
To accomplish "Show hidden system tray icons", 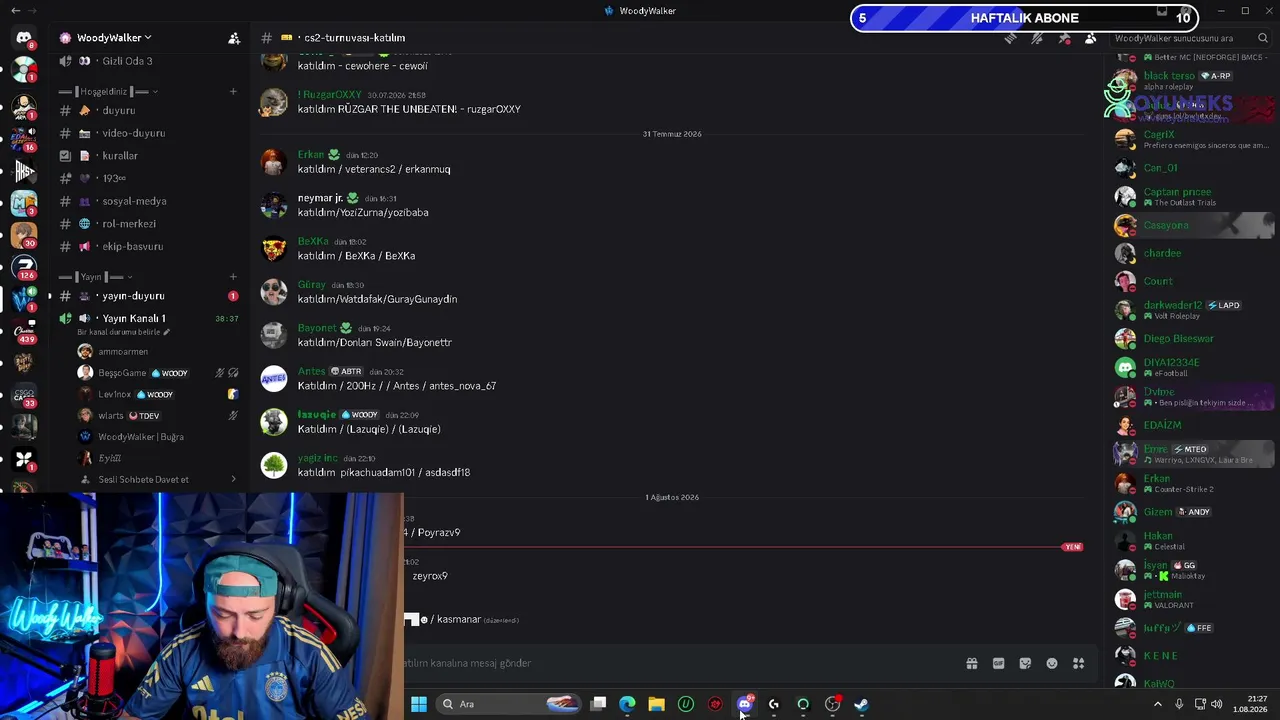I will coord(1158,704).
